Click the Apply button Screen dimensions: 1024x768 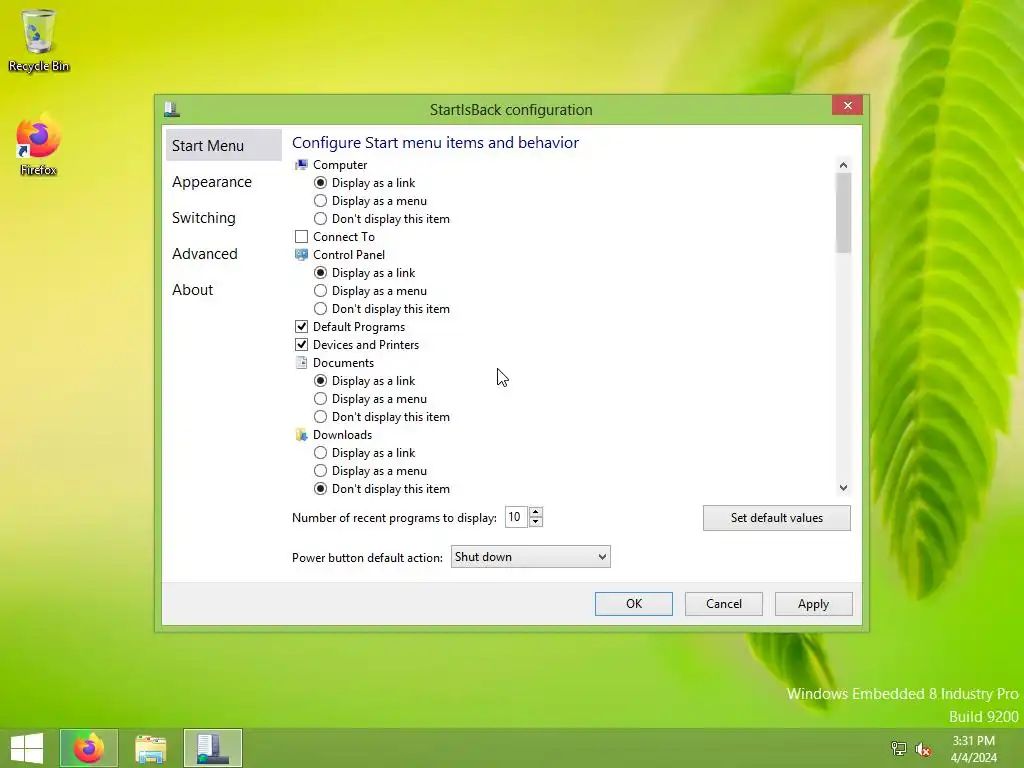tap(813, 603)
